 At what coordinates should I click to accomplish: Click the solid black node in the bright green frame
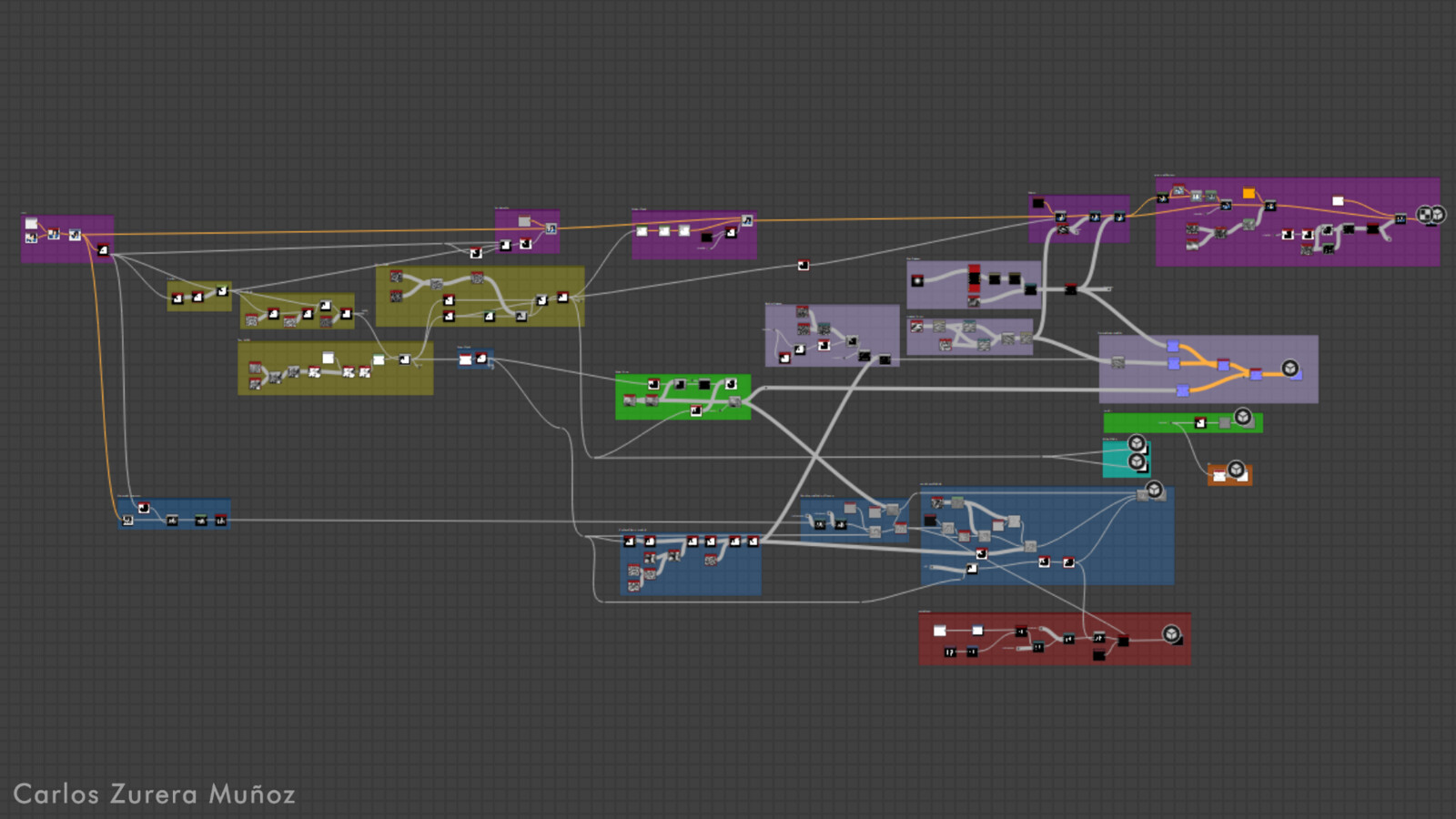click(703, 384)
